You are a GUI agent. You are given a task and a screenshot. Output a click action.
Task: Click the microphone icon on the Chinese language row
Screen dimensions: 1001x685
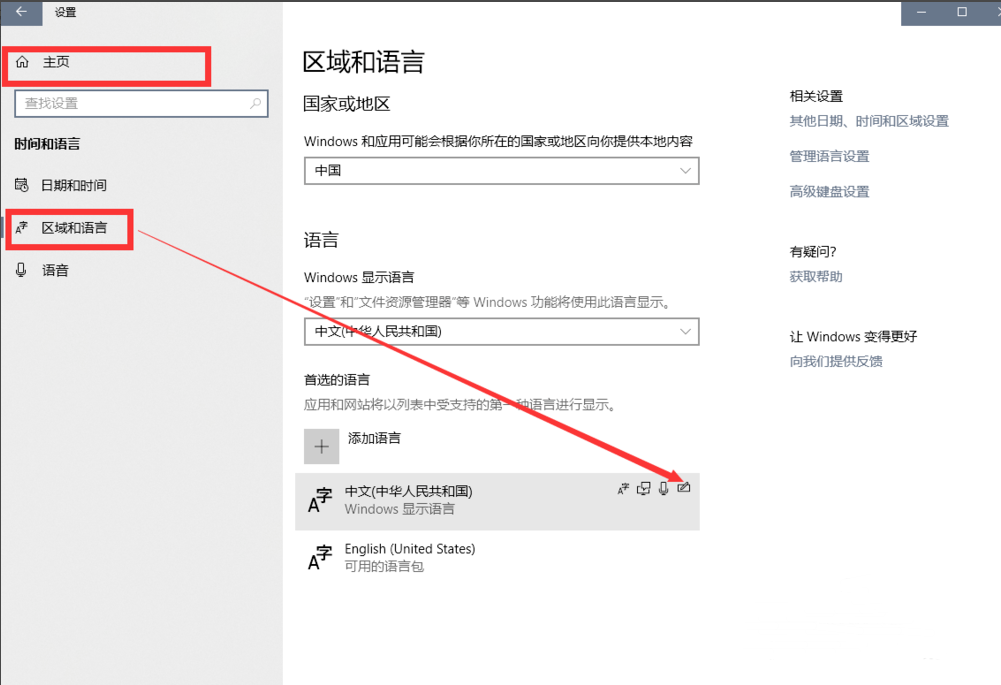pyautogui.click(x=663, y=488)
